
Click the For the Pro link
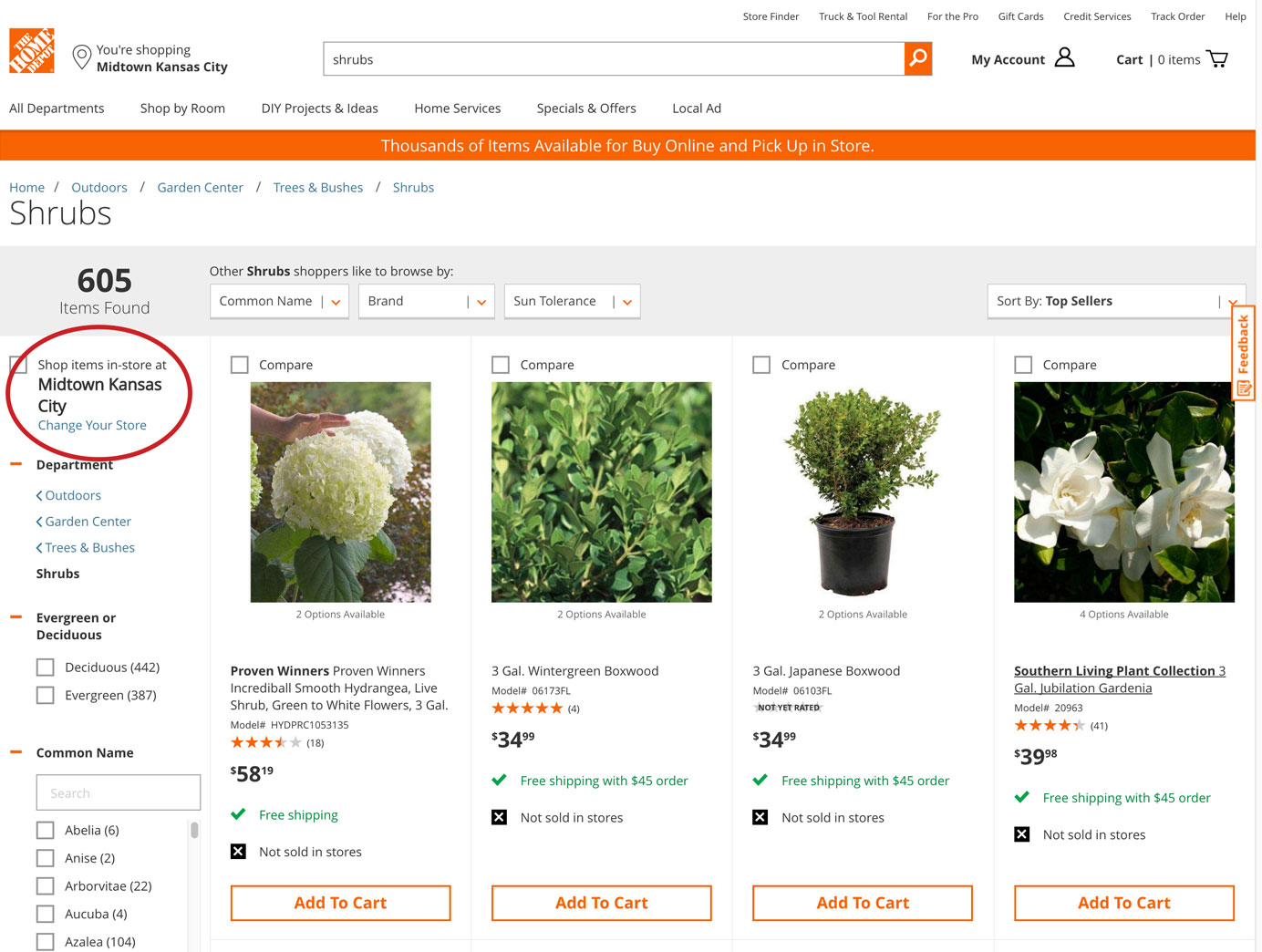[x=953, y=16]
